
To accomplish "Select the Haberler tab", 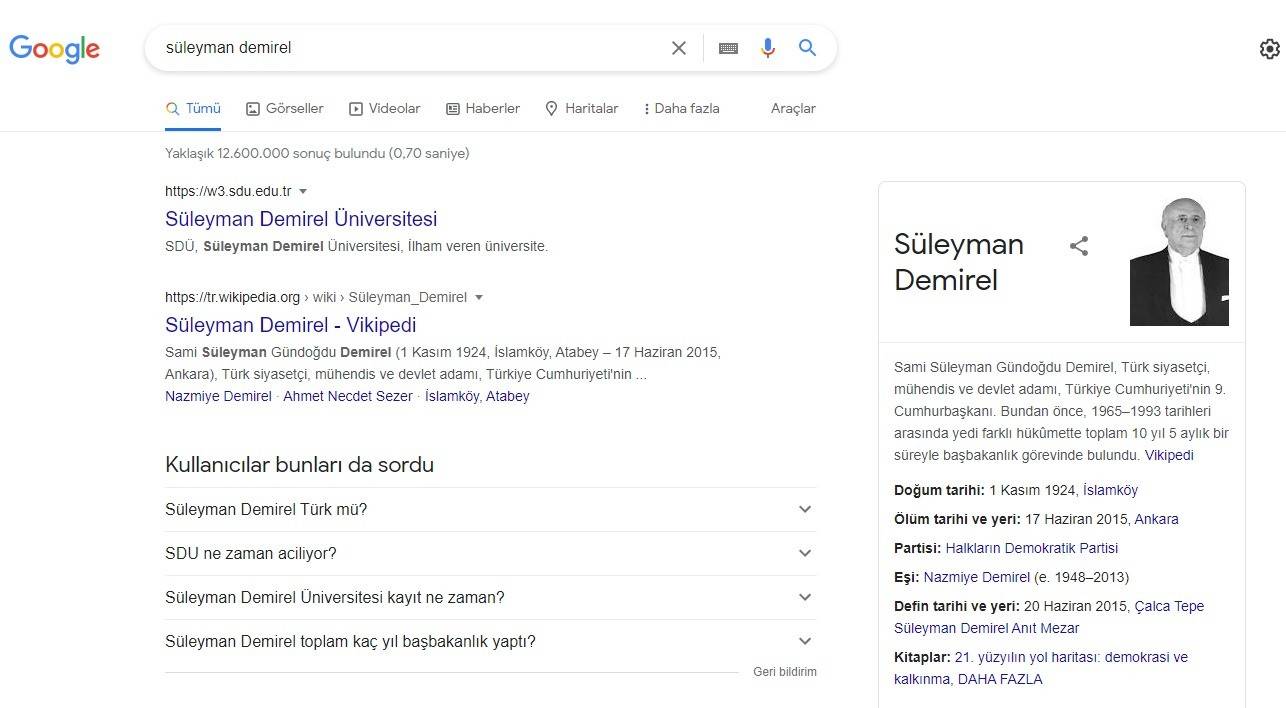I will pyautogui.click(x=483, y=108).
